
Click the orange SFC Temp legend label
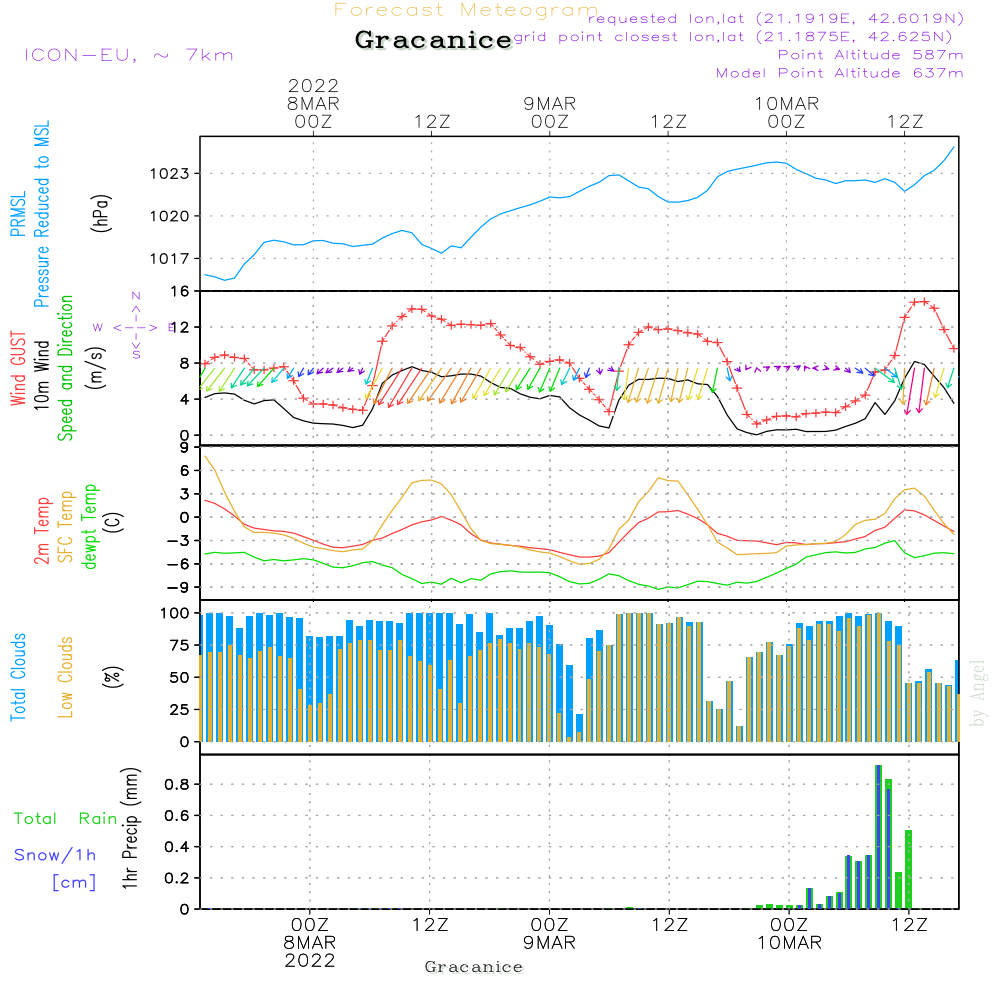point(66,525)
